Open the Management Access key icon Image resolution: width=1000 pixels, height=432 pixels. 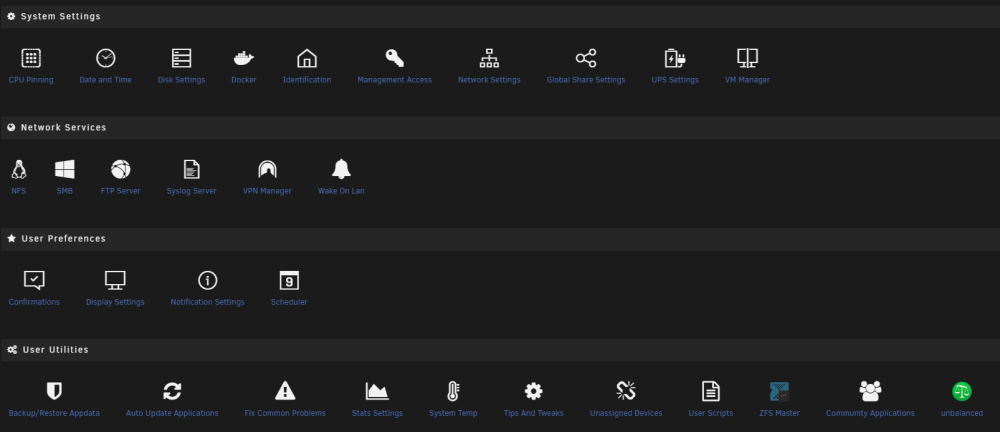[x=394, y=58]
